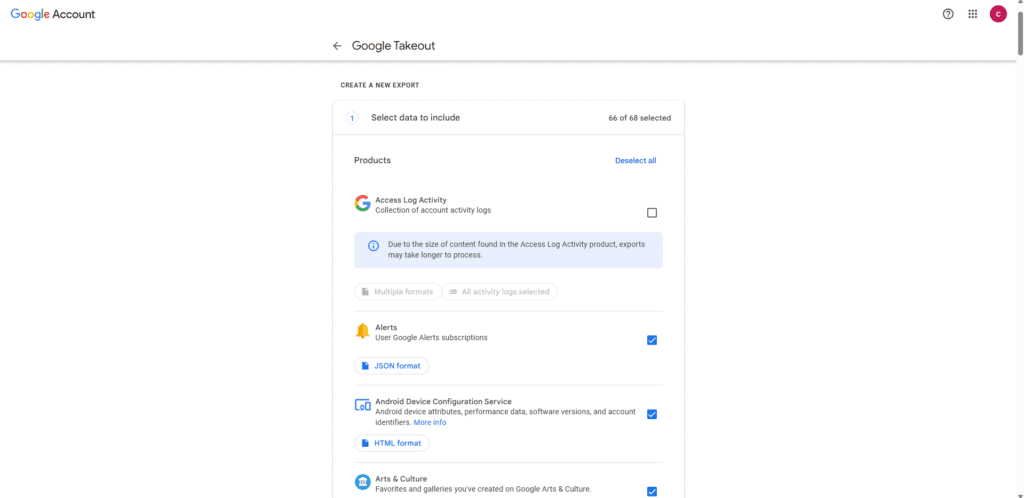This screenshot has width=1024, height=498.
Task: Click the info icon in blue notice
Action: point(374,245)
